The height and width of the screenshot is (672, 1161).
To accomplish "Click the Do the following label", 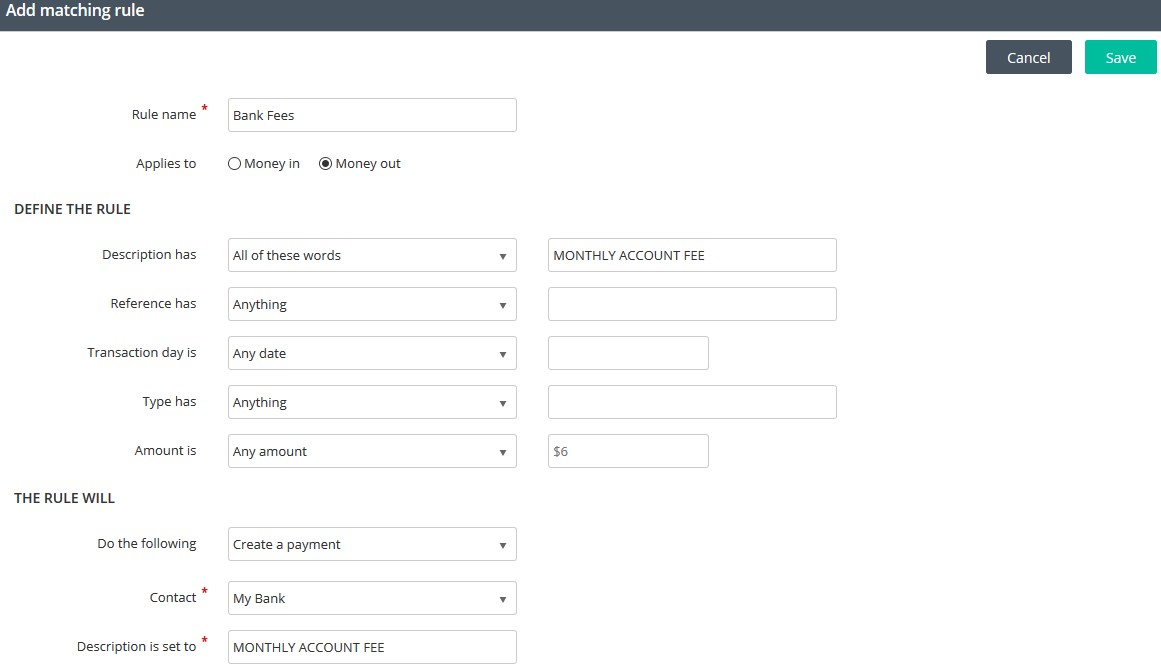I will tap(147, 543).
